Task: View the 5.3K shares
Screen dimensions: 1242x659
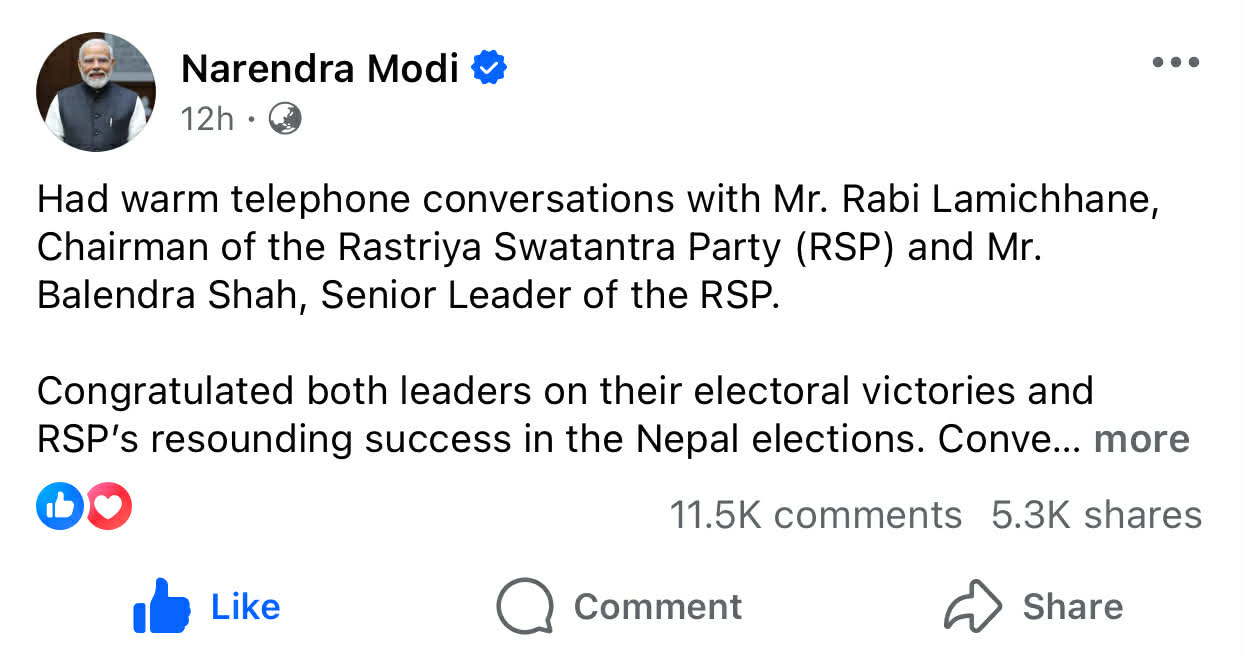Action: click(1096, 515)
